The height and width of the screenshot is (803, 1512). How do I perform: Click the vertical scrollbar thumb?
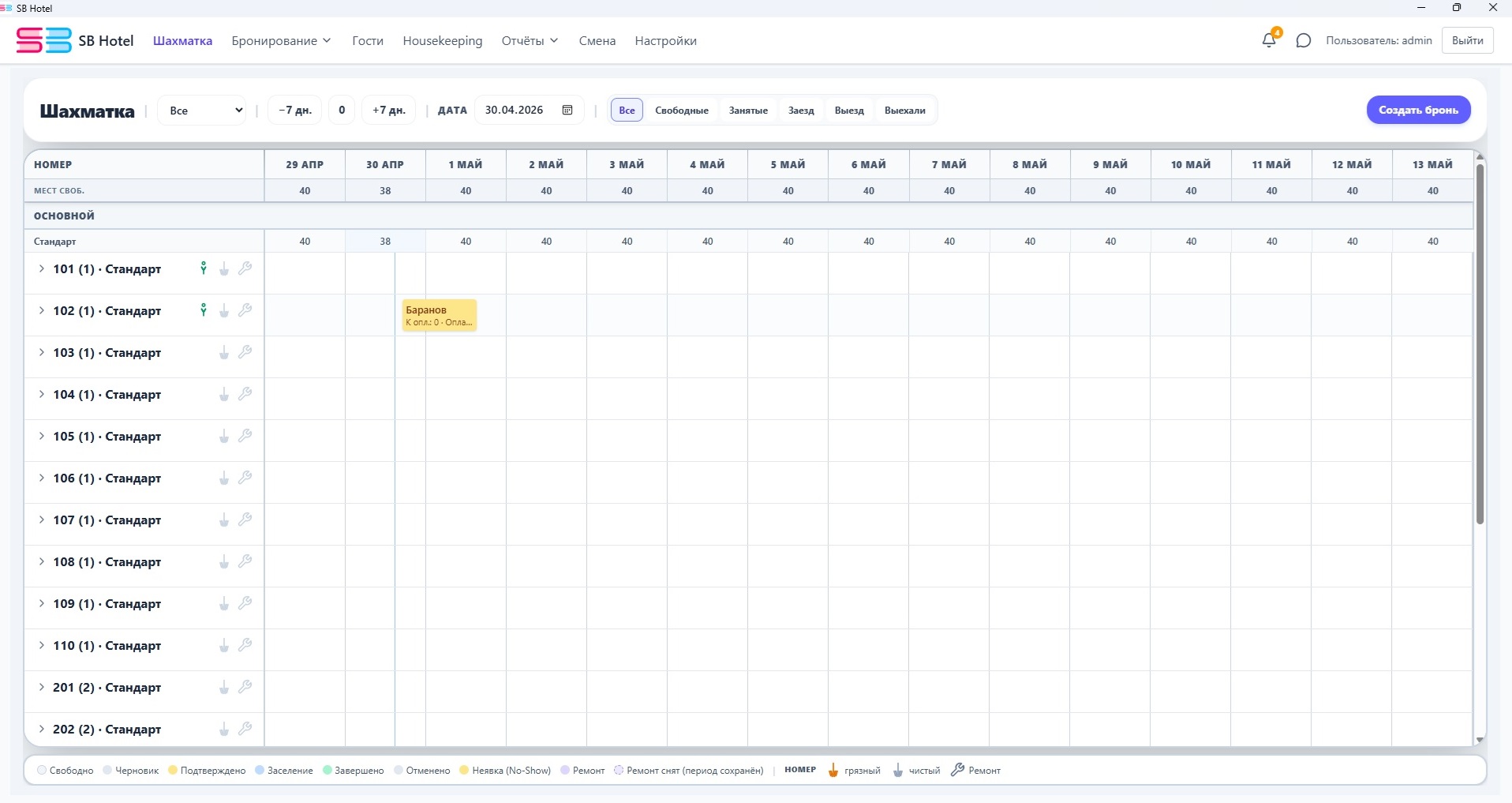[1480, 344]
